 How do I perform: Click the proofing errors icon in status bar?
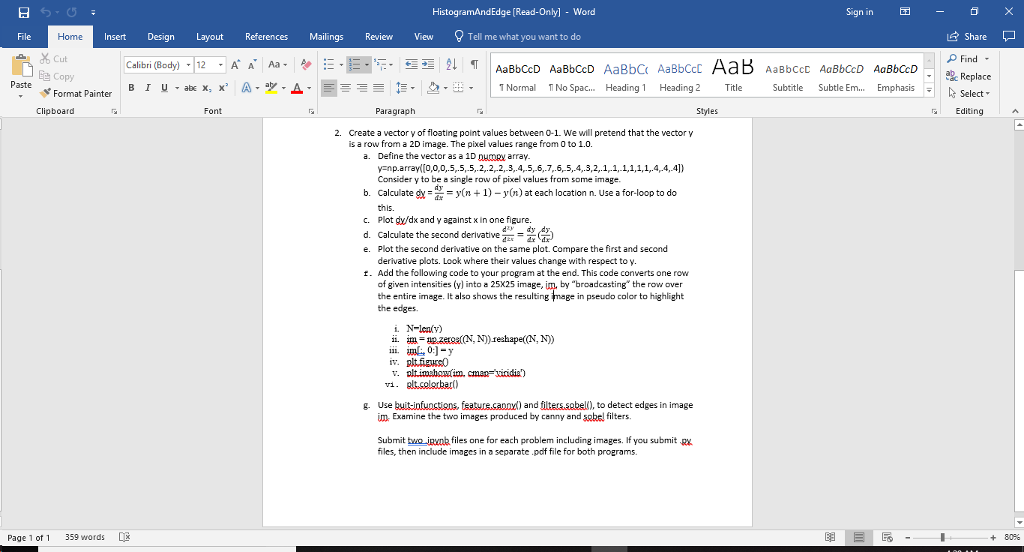click(125, 537)
